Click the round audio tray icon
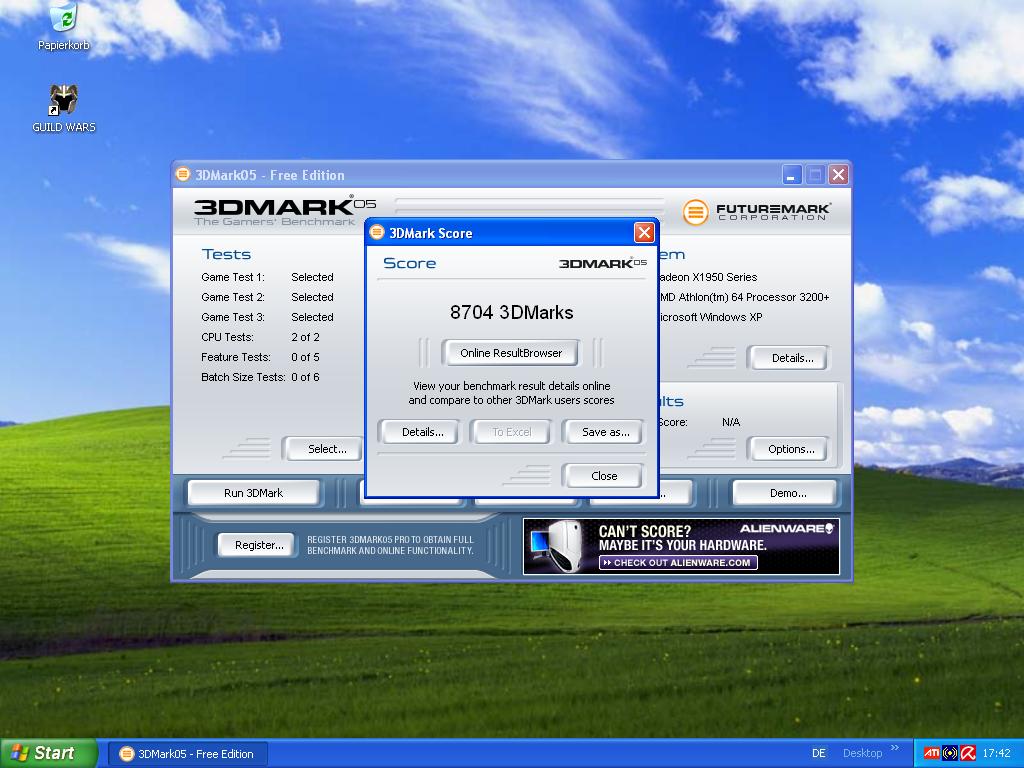Viewport: 1024px width, 768px height. 950,753
